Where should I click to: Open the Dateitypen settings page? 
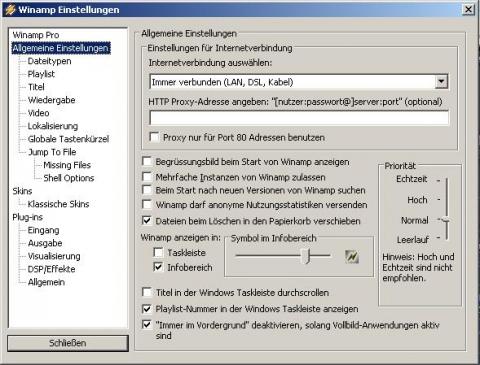coord(49,61)
